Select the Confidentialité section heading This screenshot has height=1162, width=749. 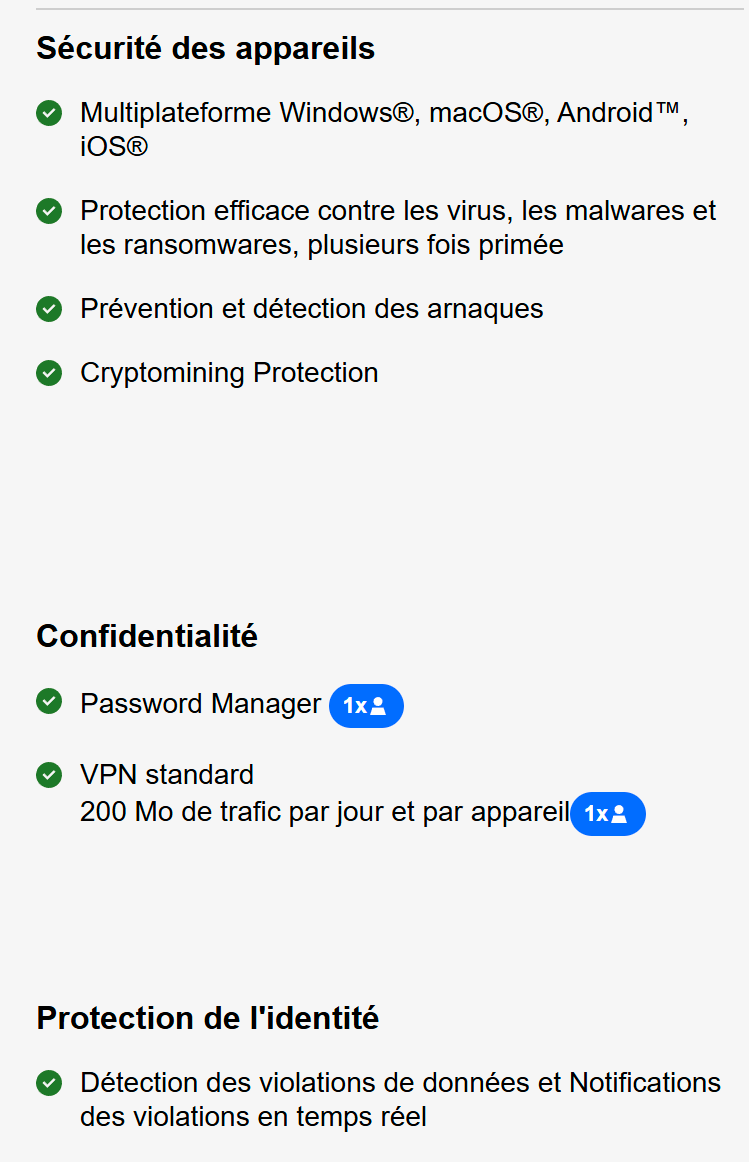[147, 637]
